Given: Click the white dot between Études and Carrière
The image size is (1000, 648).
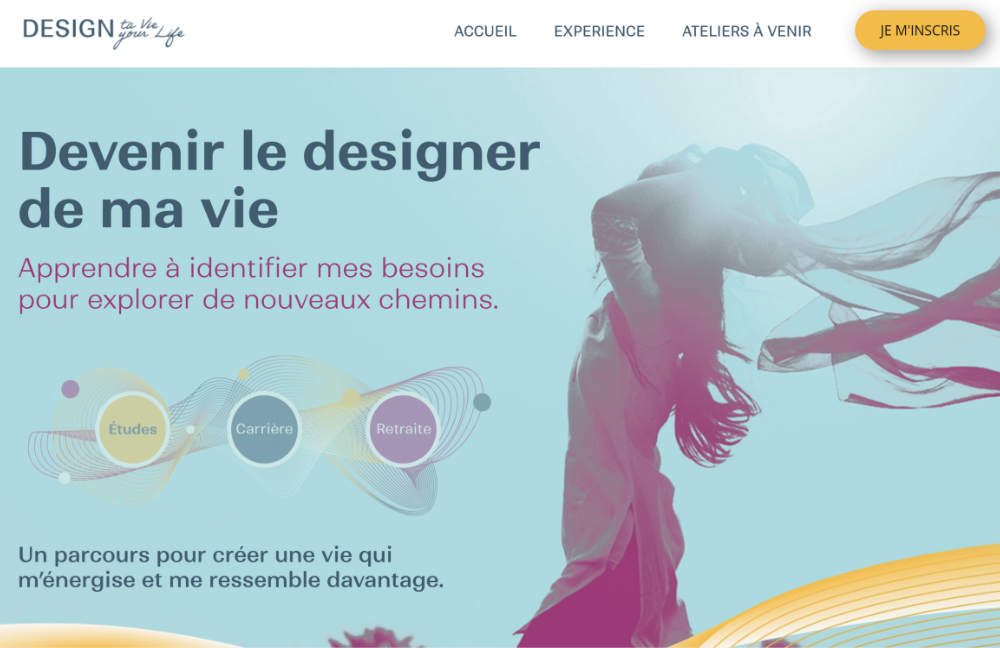Looking at the screenshot, I should (190, 429).
